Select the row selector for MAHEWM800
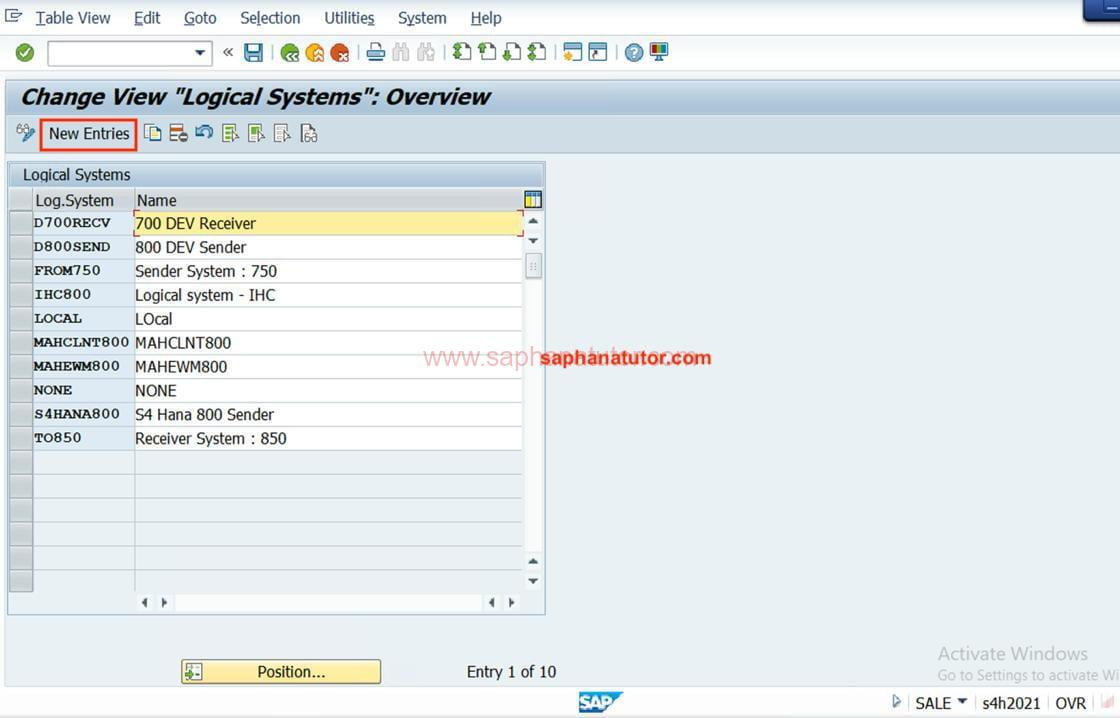1120x718 pixels. 21,367
